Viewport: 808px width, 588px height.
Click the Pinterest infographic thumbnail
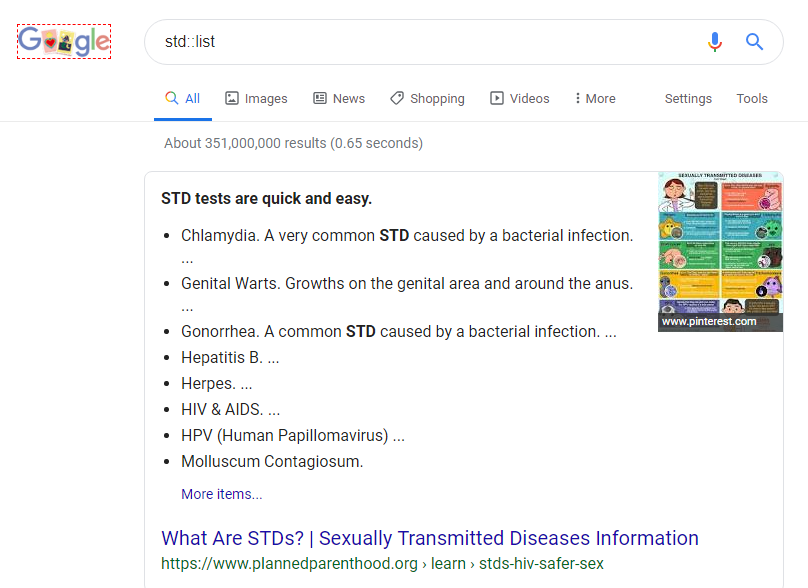720,251
